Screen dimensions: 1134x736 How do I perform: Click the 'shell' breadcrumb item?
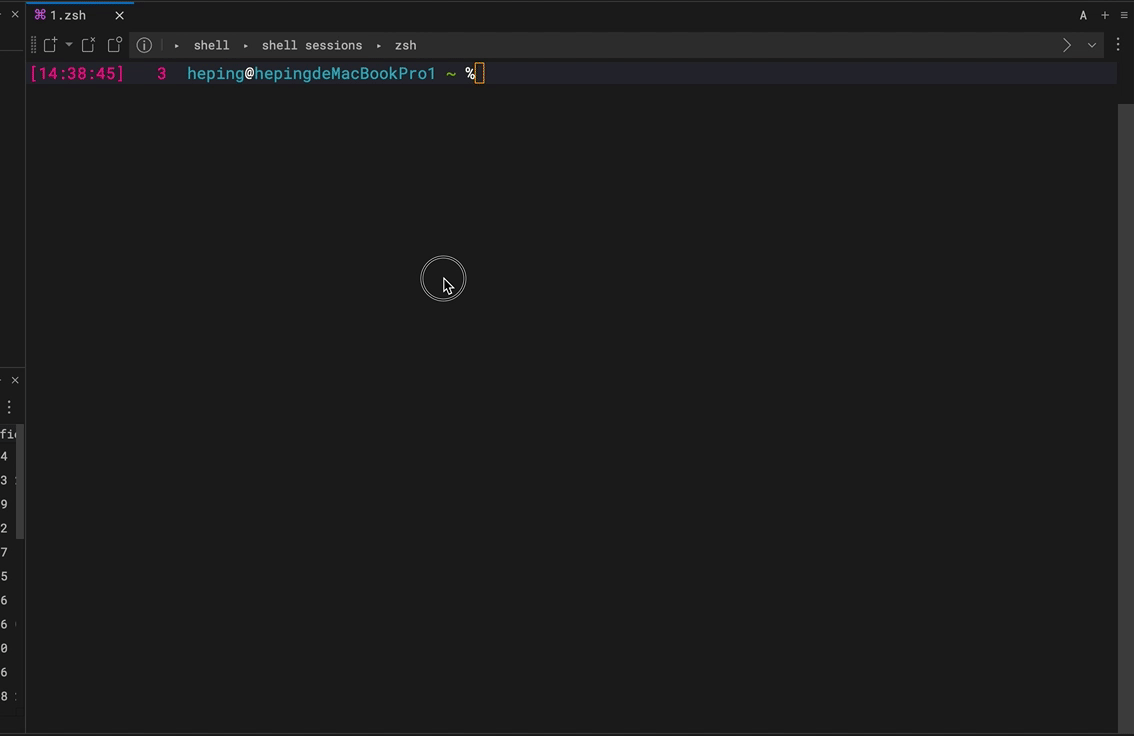[211, 45]
